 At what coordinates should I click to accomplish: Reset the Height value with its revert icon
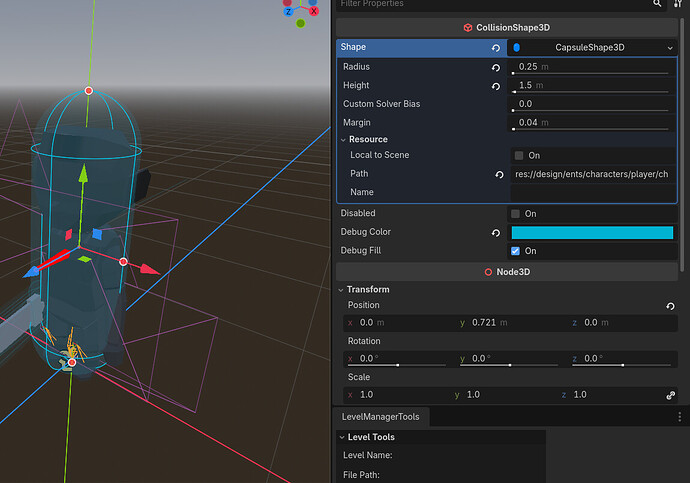click(495, 86)
